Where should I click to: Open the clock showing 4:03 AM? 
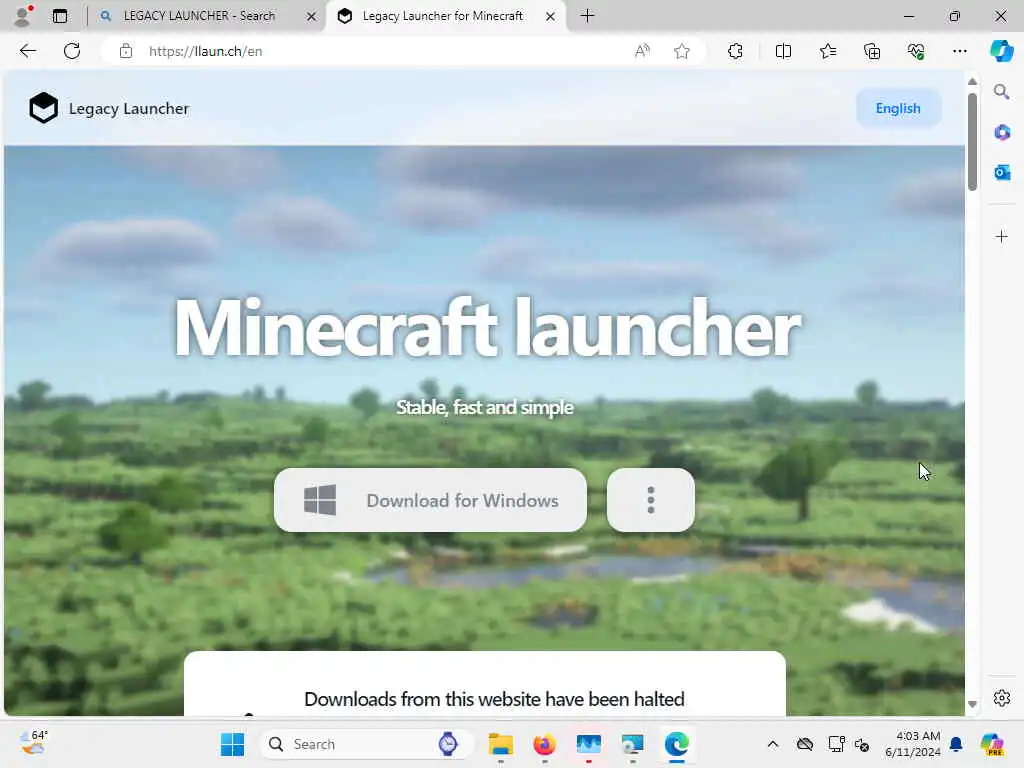click(x=912, y=744)
